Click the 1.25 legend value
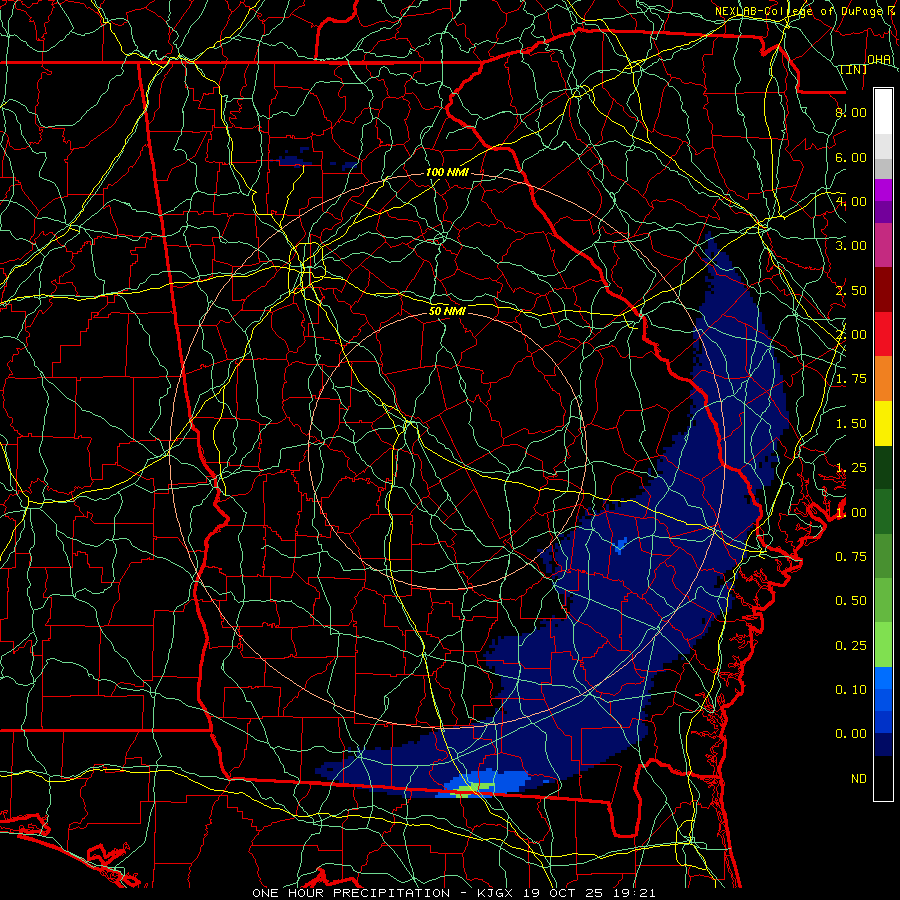900x900 pixels. point(851,467)
